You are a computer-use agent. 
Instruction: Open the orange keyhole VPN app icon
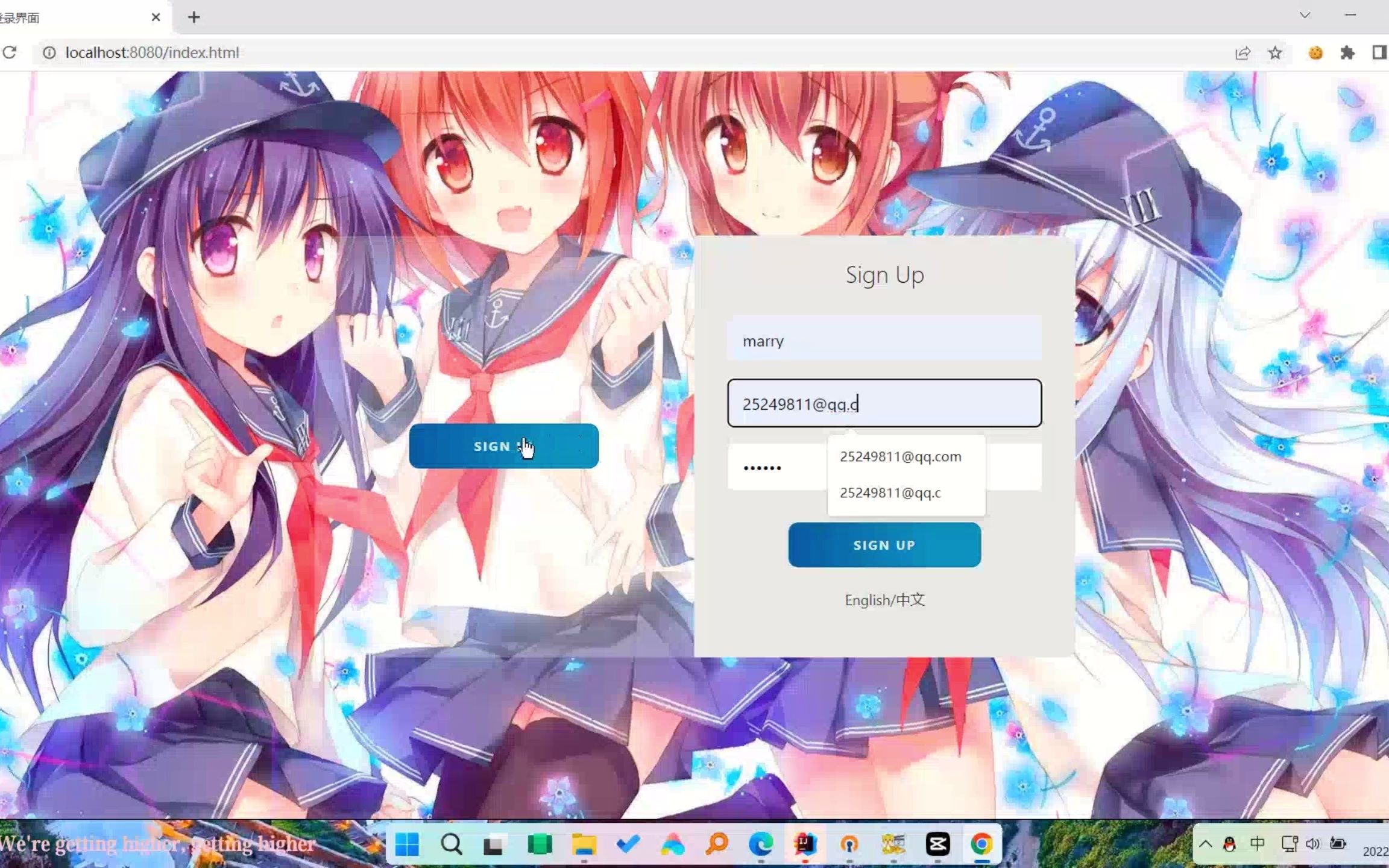pos(849,844)
